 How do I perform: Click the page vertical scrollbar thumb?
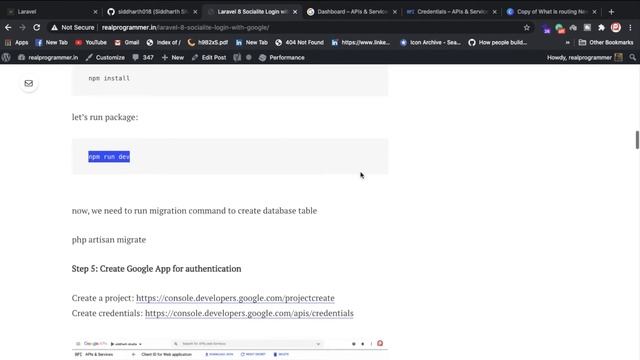(637, 140)
